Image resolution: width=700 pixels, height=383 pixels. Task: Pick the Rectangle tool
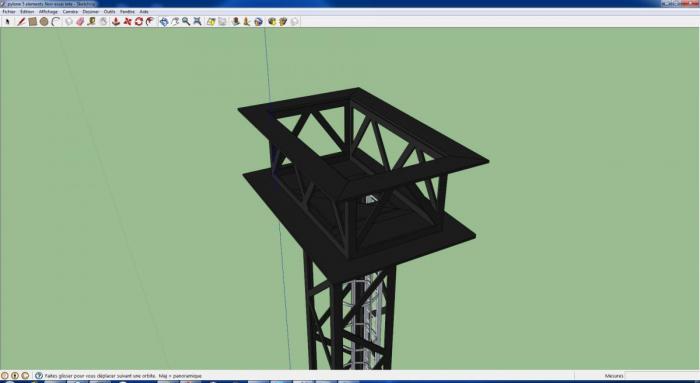click(33, 21)
